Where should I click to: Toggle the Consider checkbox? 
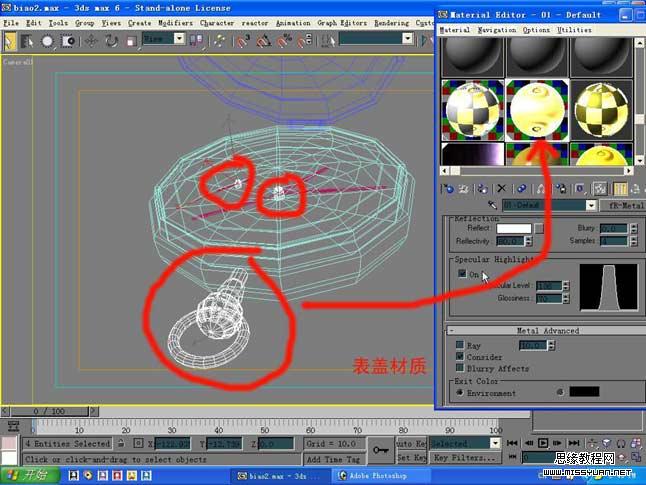point(460,356)
